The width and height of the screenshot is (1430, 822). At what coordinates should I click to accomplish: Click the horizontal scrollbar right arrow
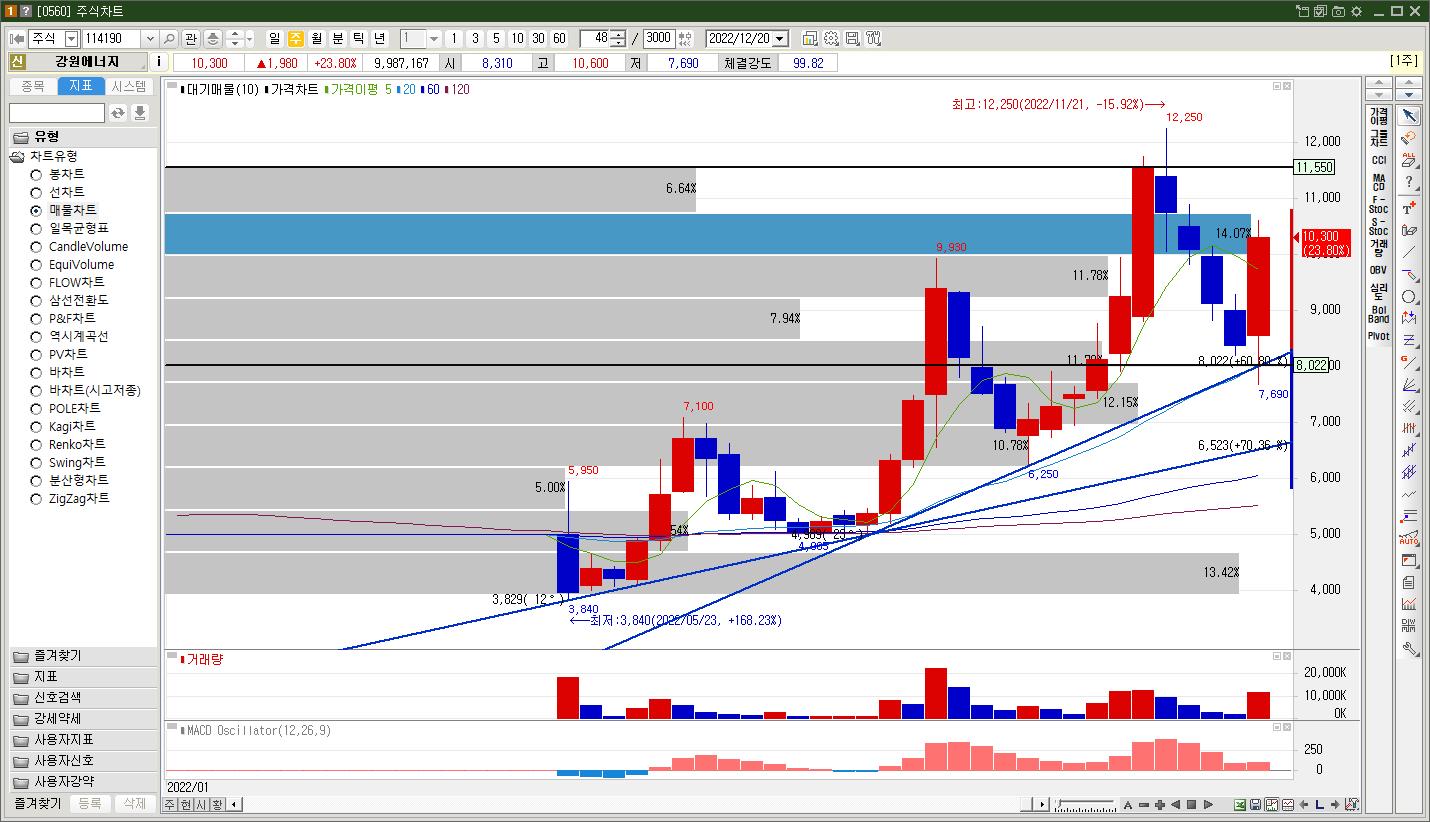coord(1041,804)
